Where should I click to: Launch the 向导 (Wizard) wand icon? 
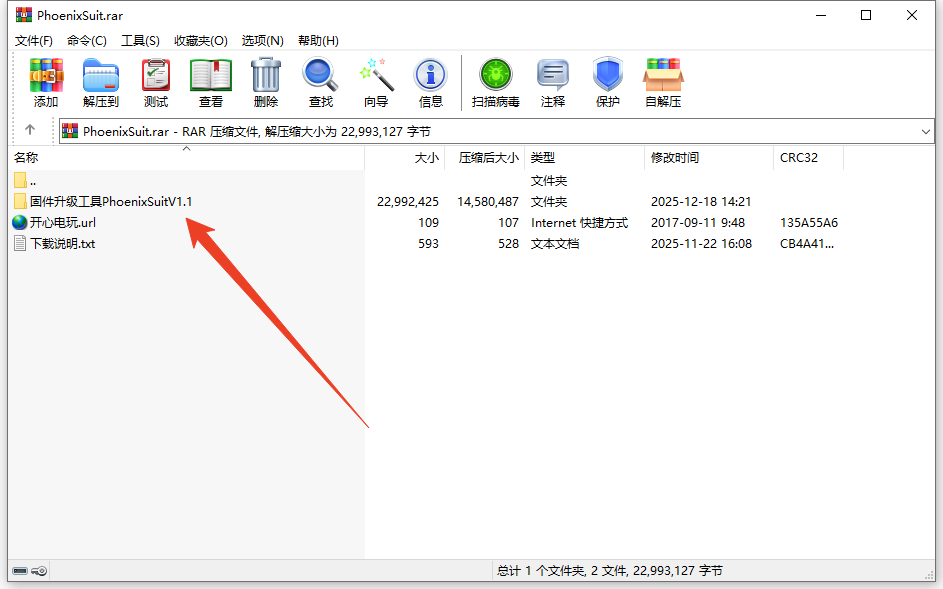pos(376,82)
